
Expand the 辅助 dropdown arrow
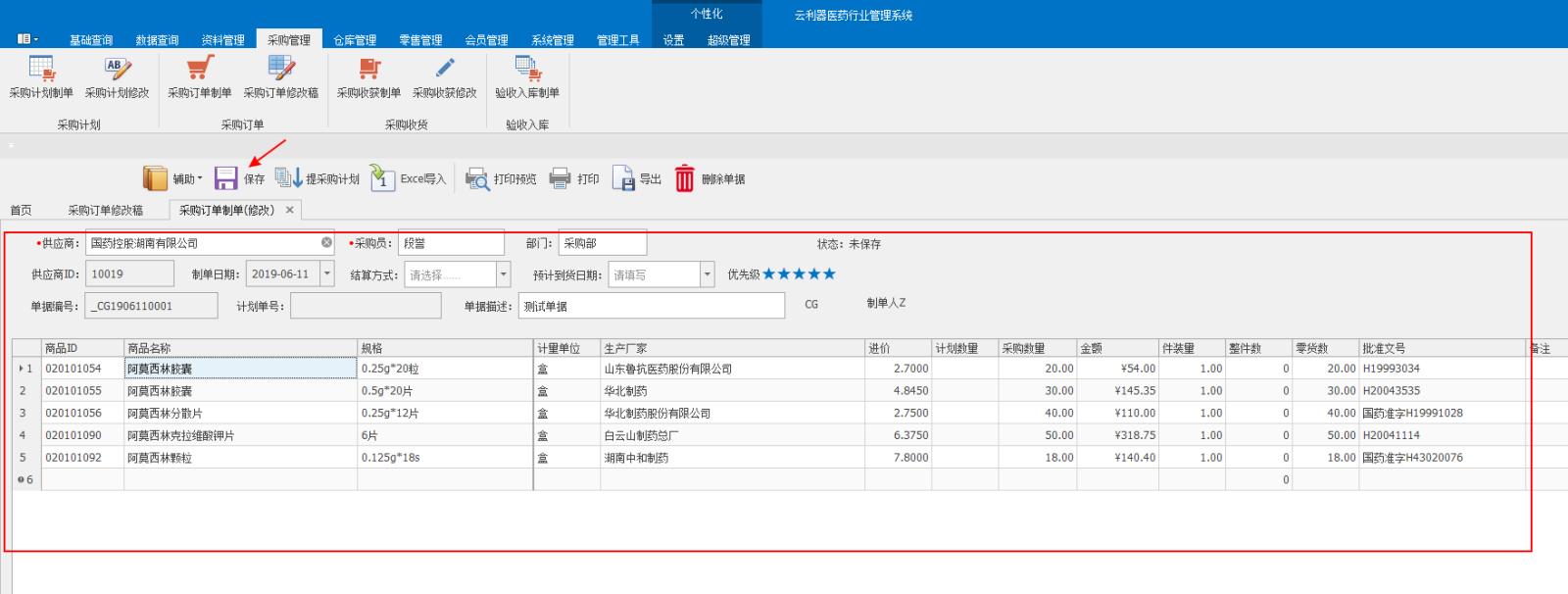tap(200, 178)
